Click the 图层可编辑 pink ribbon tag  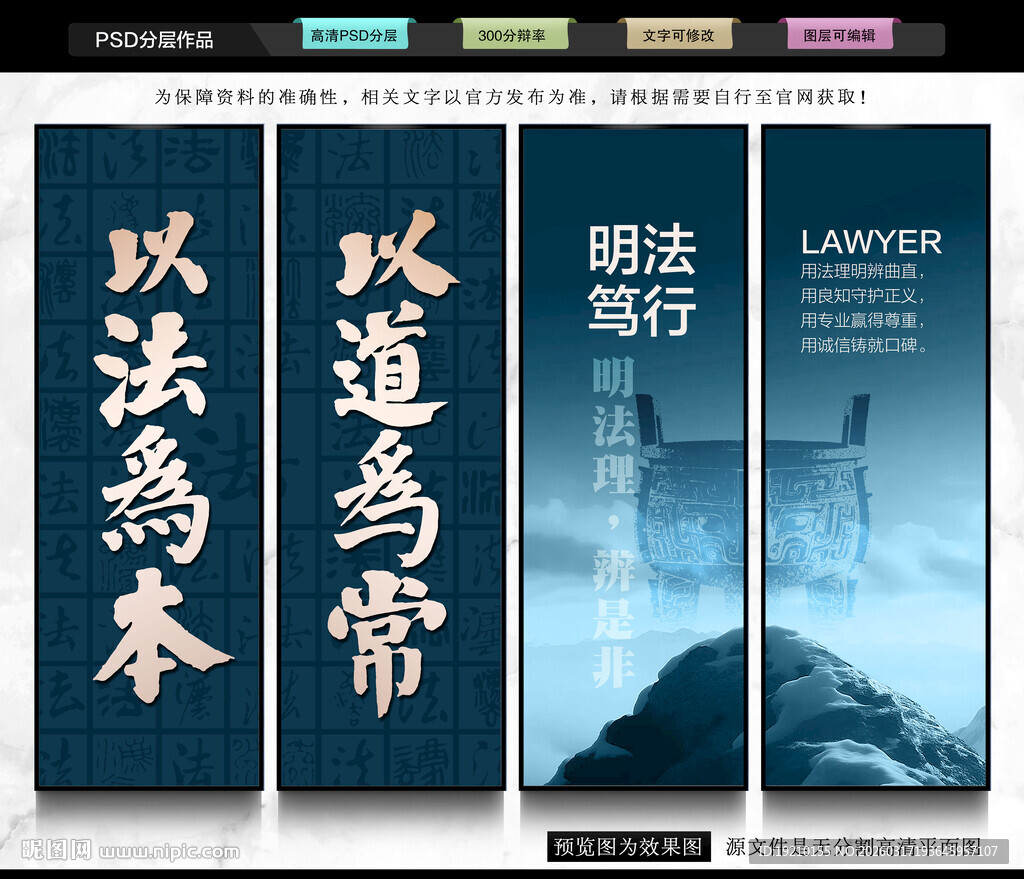[x=840, y=33]
